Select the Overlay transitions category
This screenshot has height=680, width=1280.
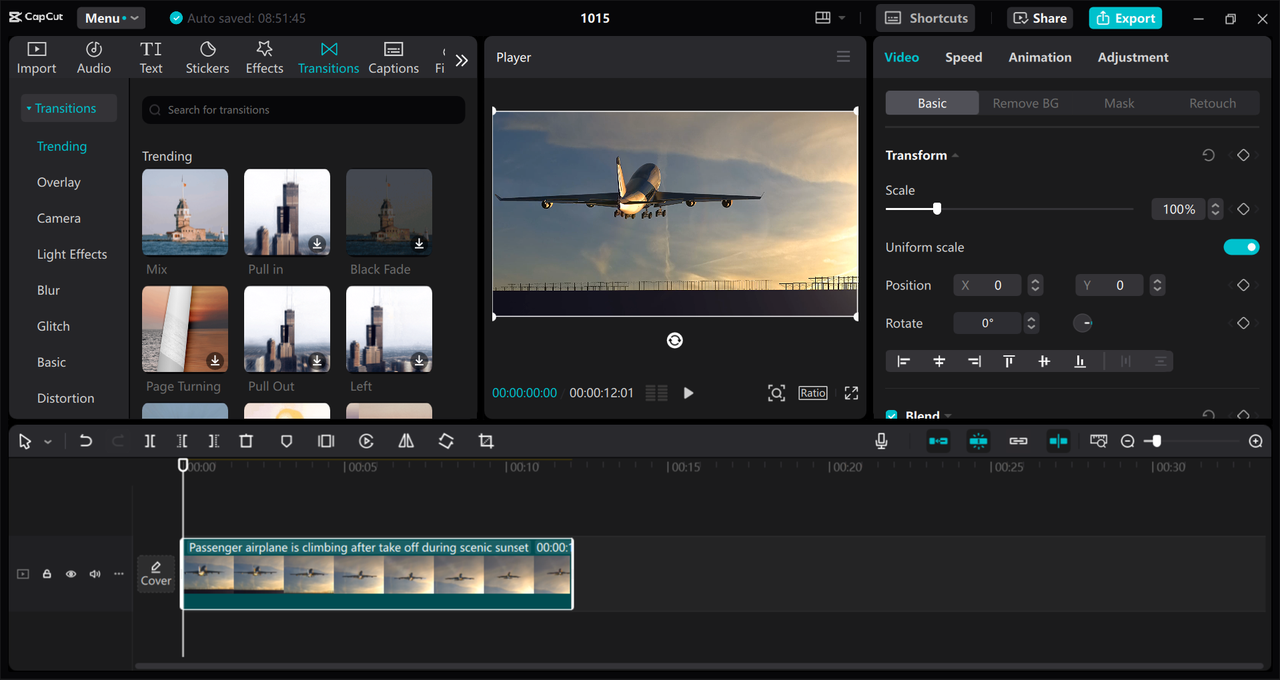click(59, 182)
